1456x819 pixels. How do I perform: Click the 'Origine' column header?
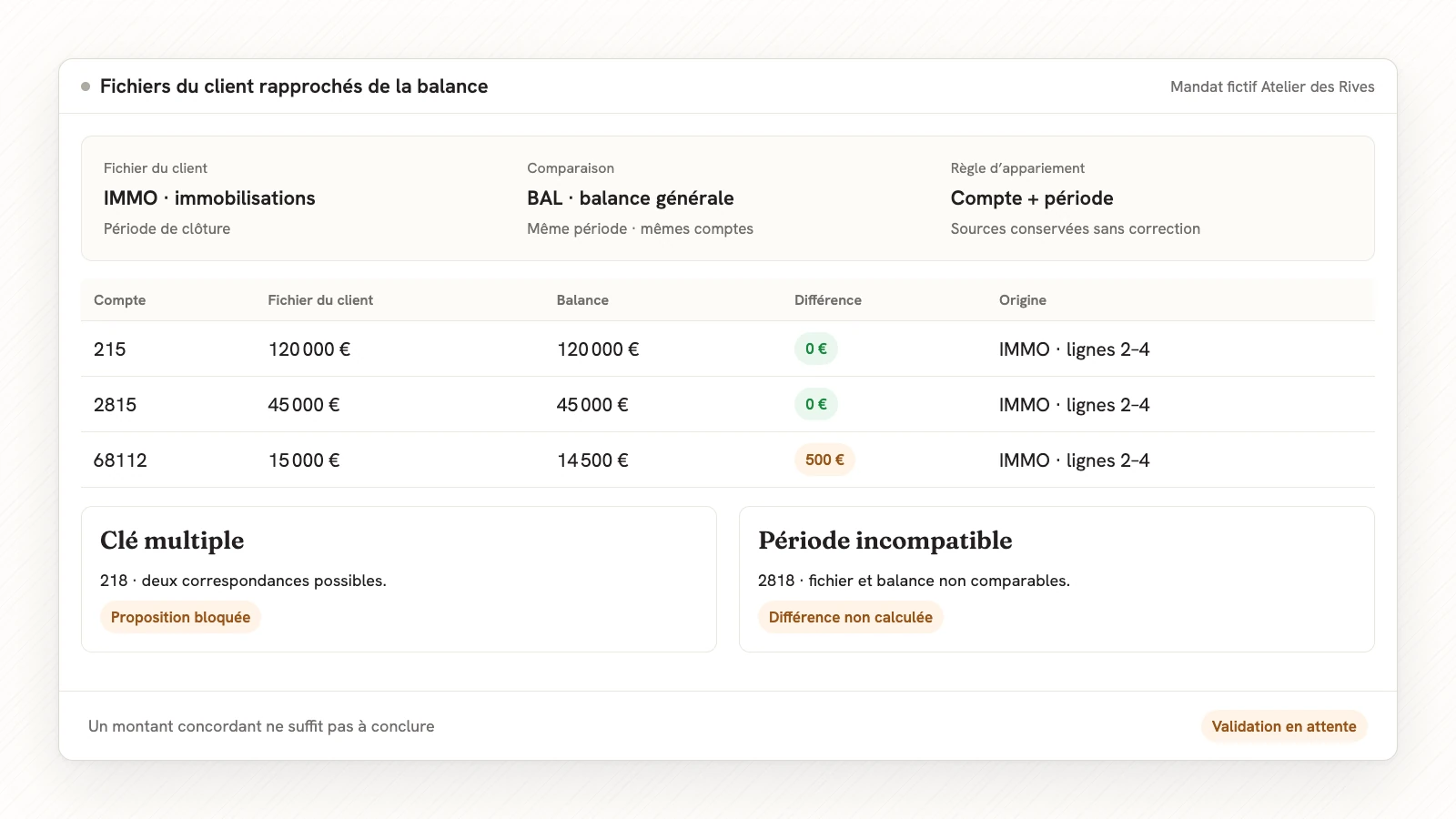pos(1023,300)
